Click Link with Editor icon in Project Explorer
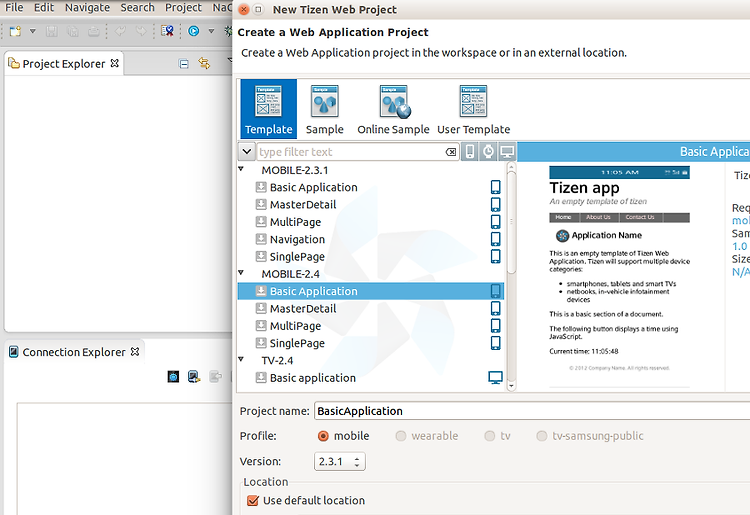Image resolution: width=750 pixels, height=515 pixels. (x=204, y=63)
